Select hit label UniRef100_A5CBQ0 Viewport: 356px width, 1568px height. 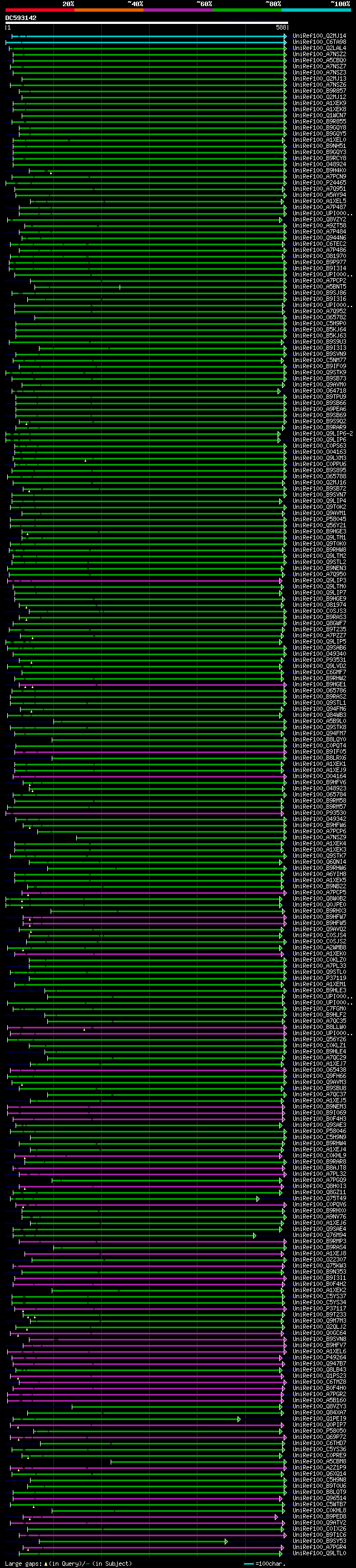(319, 60)
